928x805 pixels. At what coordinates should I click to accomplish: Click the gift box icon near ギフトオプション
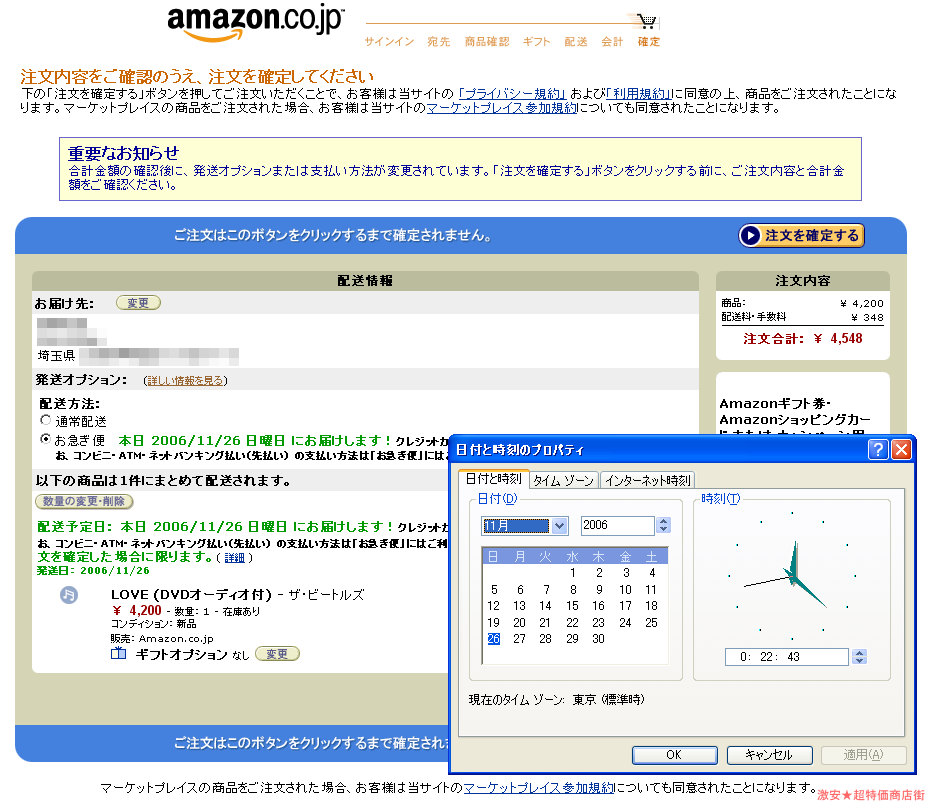point(118,653)
